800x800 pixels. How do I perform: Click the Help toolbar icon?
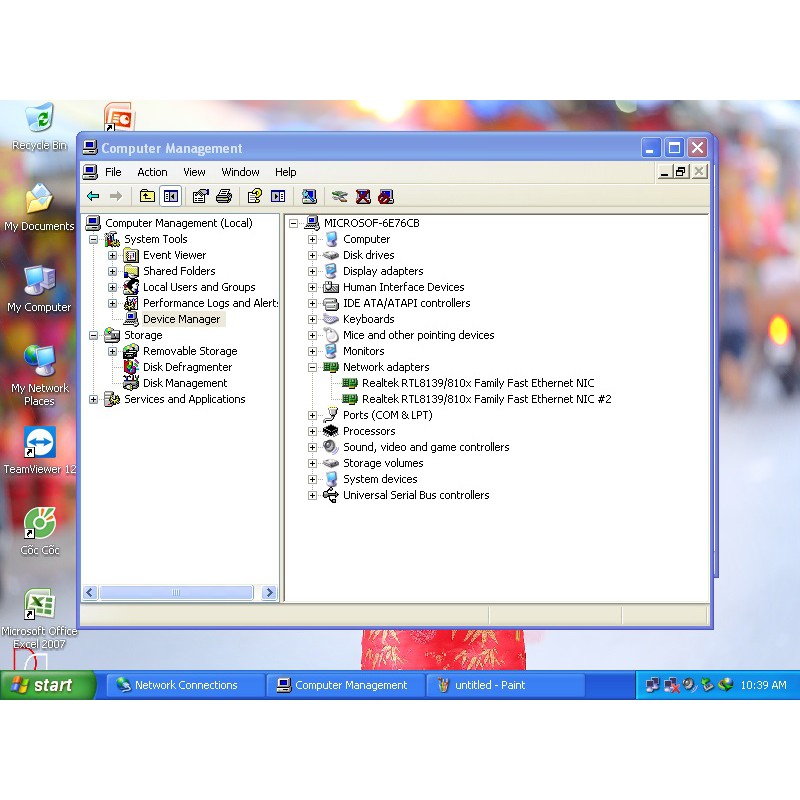254,196
